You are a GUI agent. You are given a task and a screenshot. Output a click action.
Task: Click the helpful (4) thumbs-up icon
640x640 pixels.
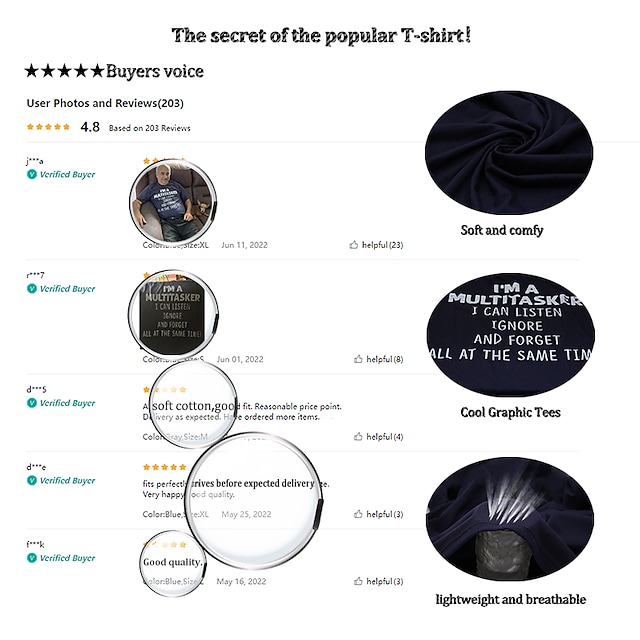pos(358,437)
